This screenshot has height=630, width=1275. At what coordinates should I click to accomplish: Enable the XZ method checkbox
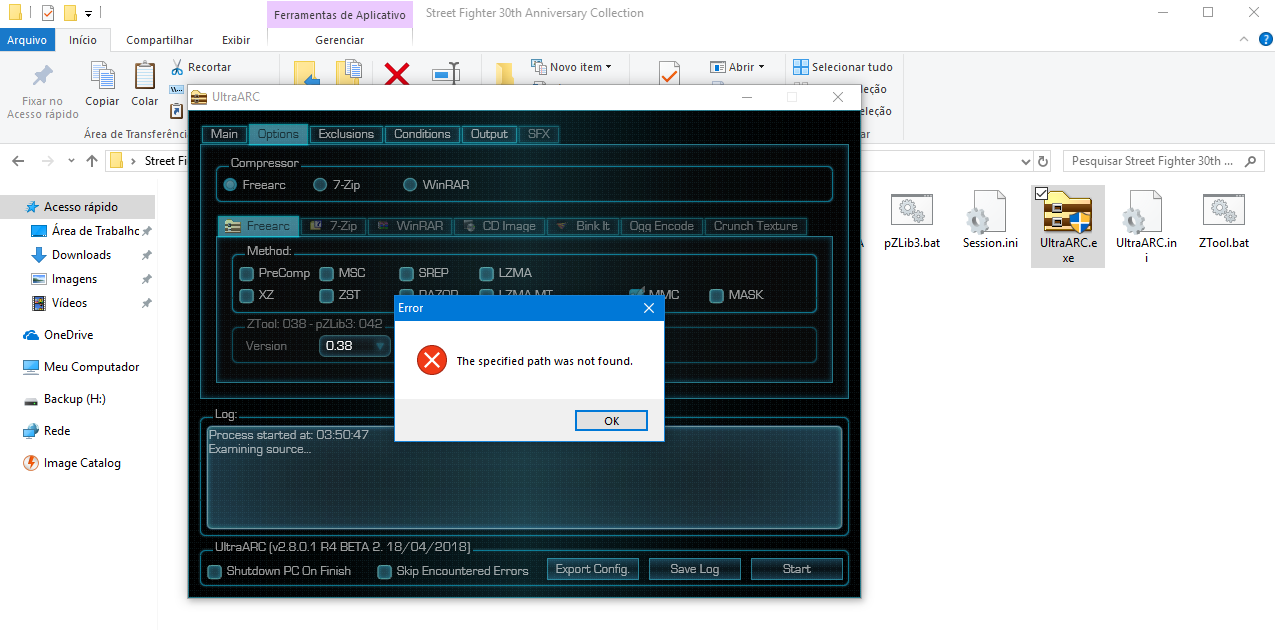click(246, 295)
